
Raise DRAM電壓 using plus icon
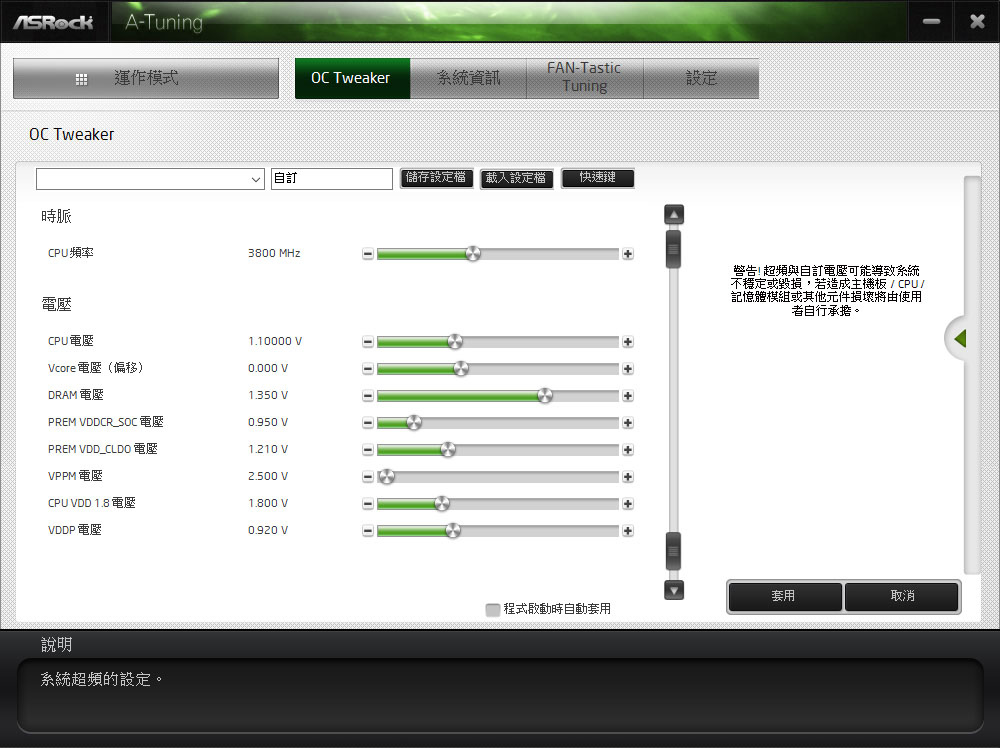click(628, 396)
